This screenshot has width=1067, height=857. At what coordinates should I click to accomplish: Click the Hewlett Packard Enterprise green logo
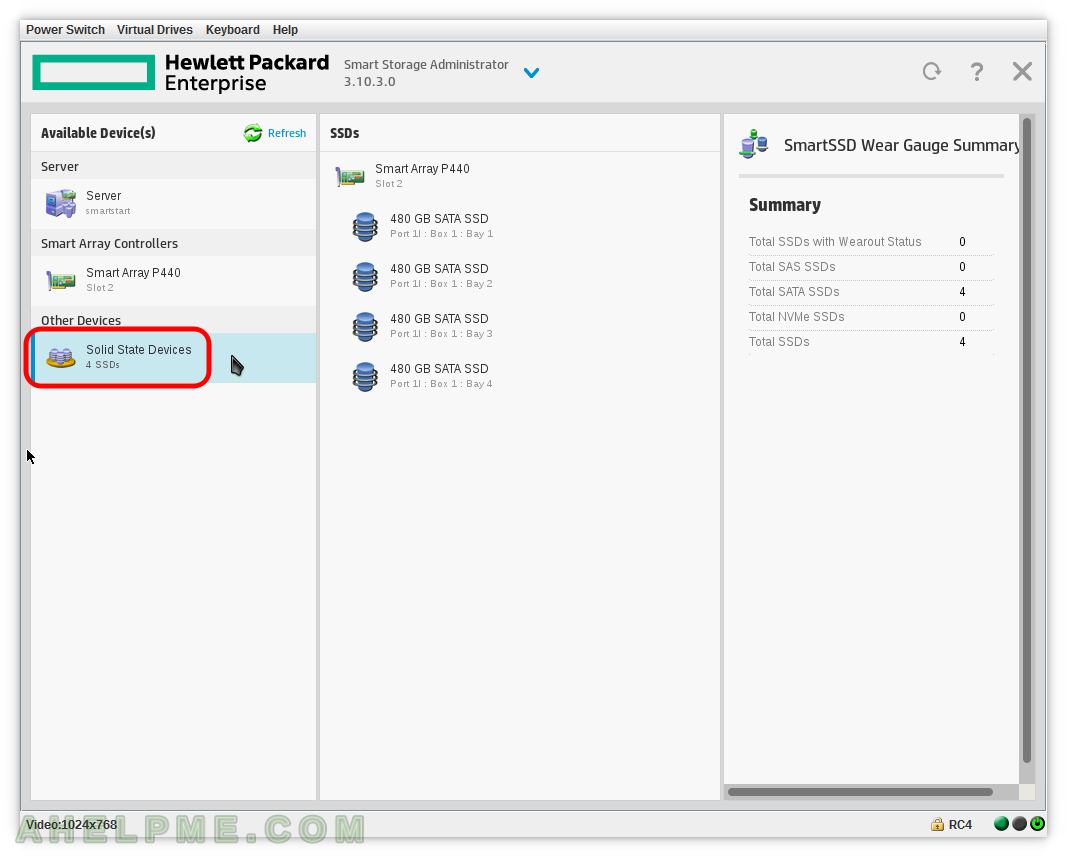94,72
